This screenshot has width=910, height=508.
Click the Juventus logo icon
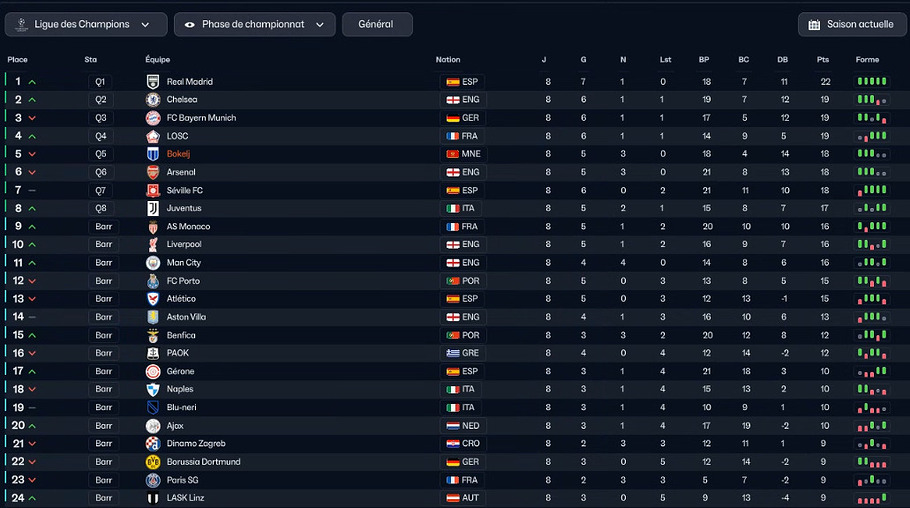pos(153,208)
